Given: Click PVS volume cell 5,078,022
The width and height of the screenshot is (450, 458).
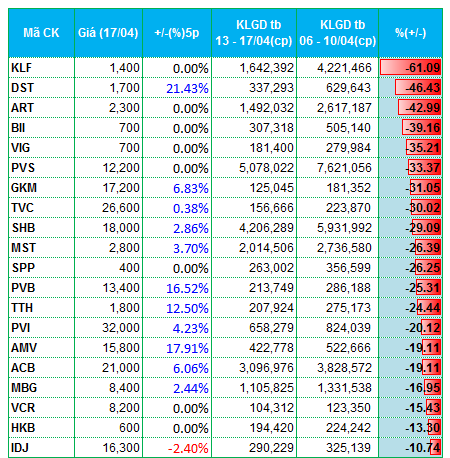Looking at the screenshot, I should pos(254,168).
